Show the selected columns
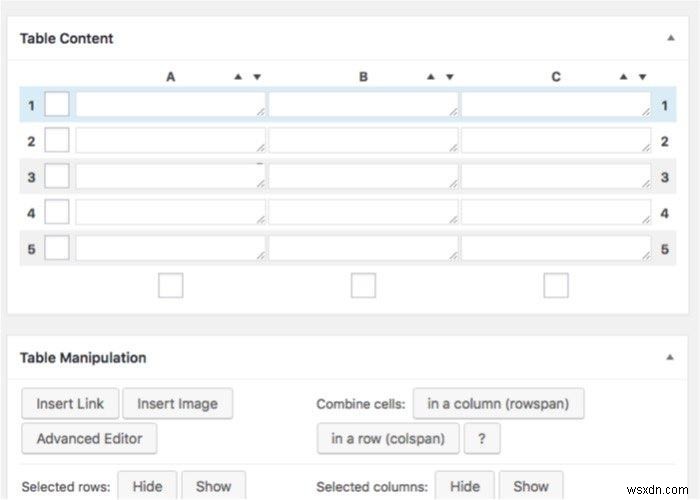700x500 pixels. click(x=531, y=486)
